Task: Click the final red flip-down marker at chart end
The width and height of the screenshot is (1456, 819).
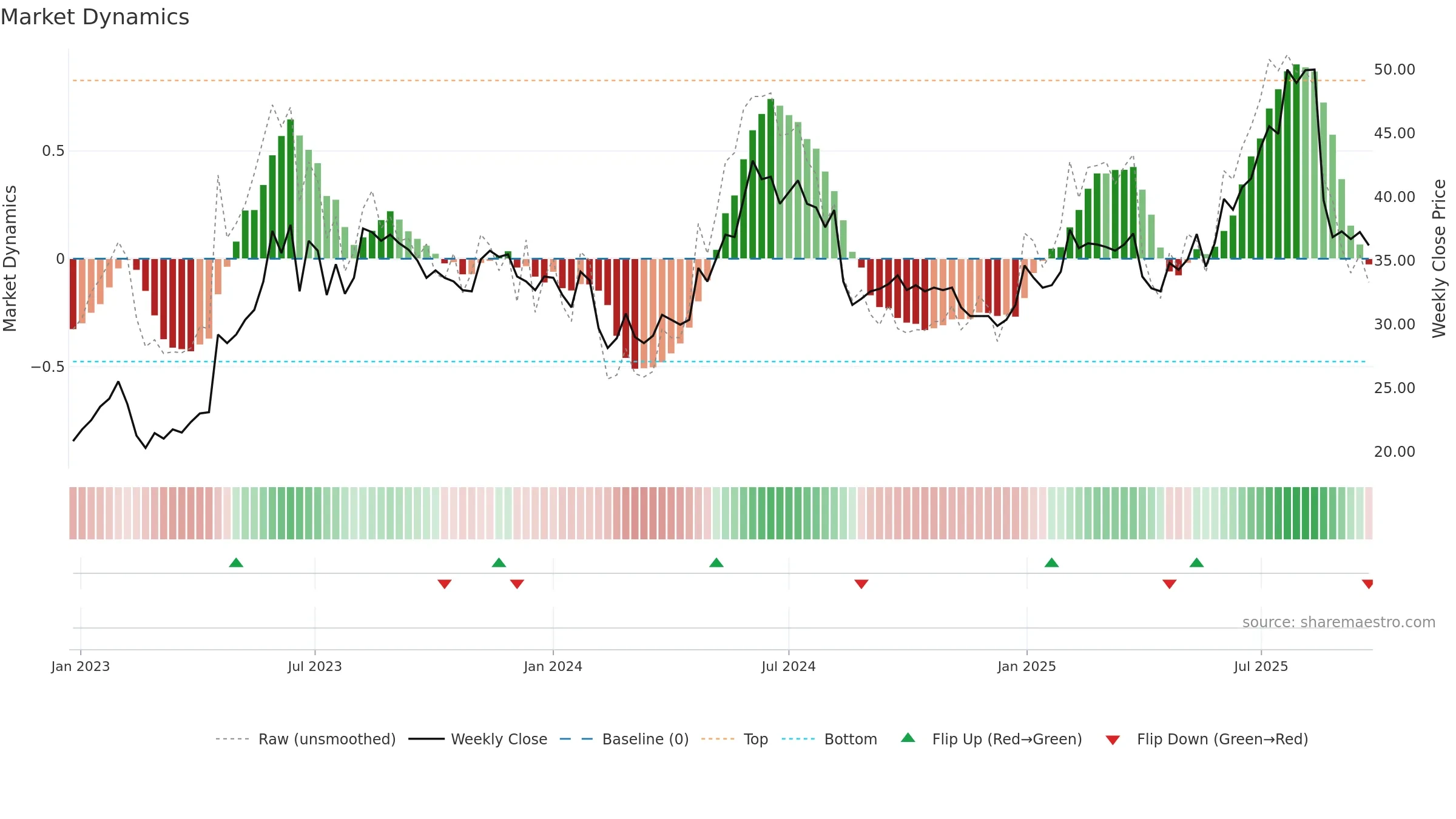Action: click(x=1367, y=584)
